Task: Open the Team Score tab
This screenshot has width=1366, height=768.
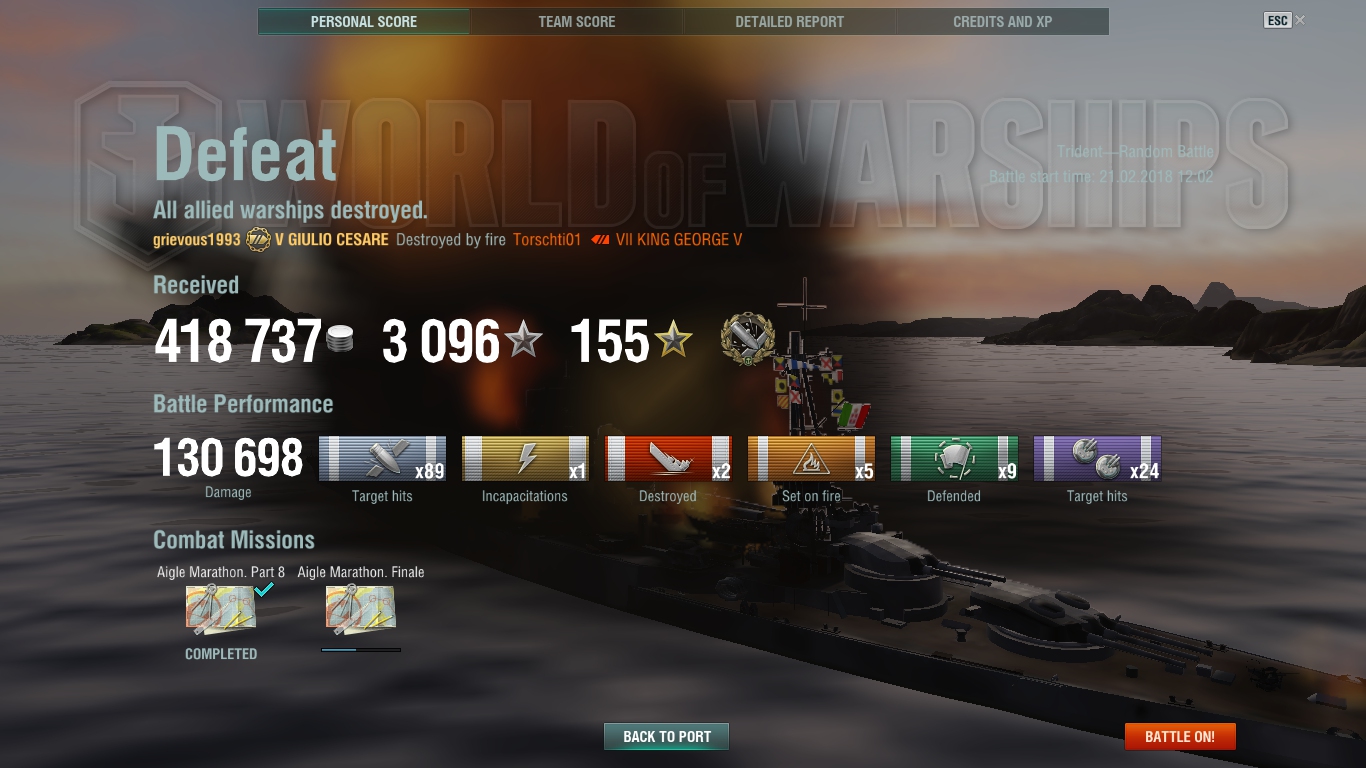Action: pyautogui.click(x=577, y=21)
